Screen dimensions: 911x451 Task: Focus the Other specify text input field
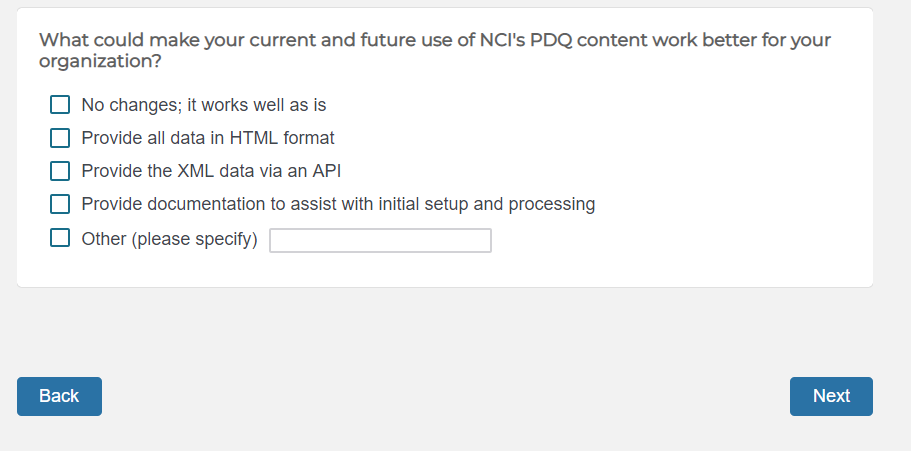tap(380, 241)
